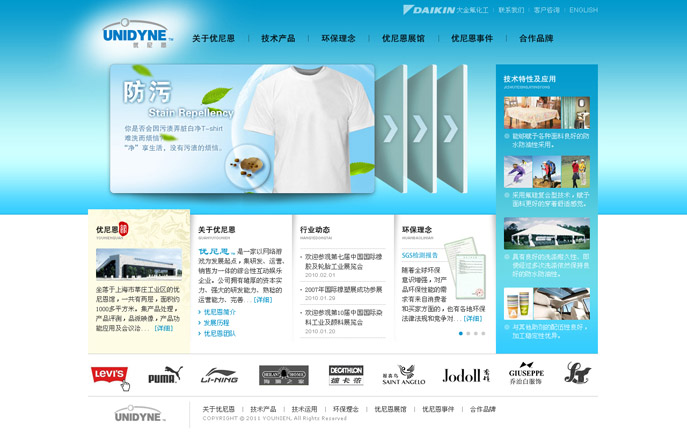The width and height of the screenshot is (687, 440).
Task: Open the 优尼恩展馆 top menu
Action: [x=403, y=39]
